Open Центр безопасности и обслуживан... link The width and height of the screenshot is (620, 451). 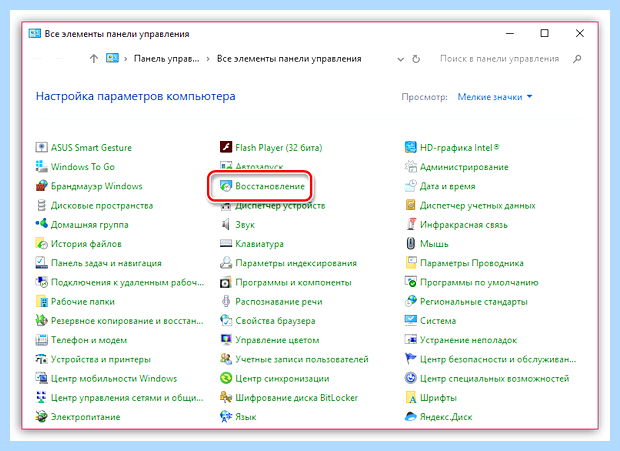[x=498, y=359]
